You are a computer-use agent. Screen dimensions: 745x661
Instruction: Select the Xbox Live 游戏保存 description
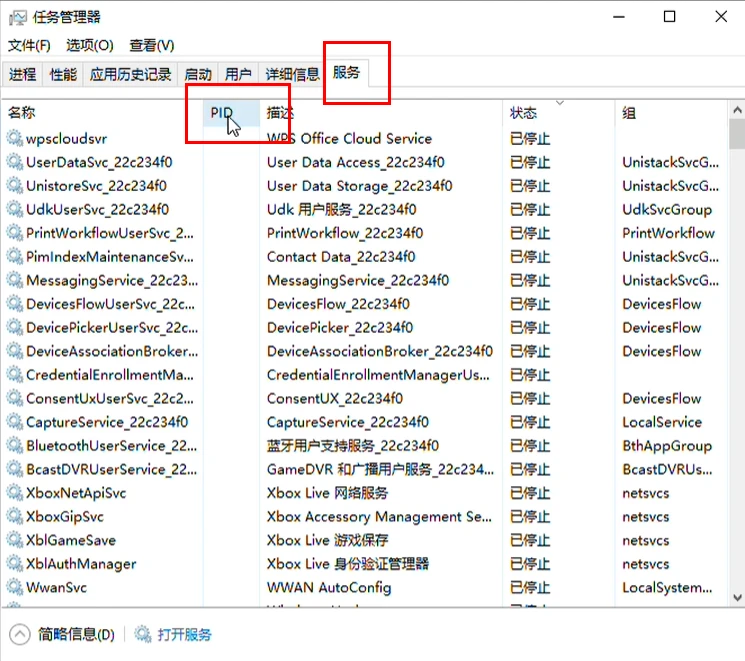327,540
